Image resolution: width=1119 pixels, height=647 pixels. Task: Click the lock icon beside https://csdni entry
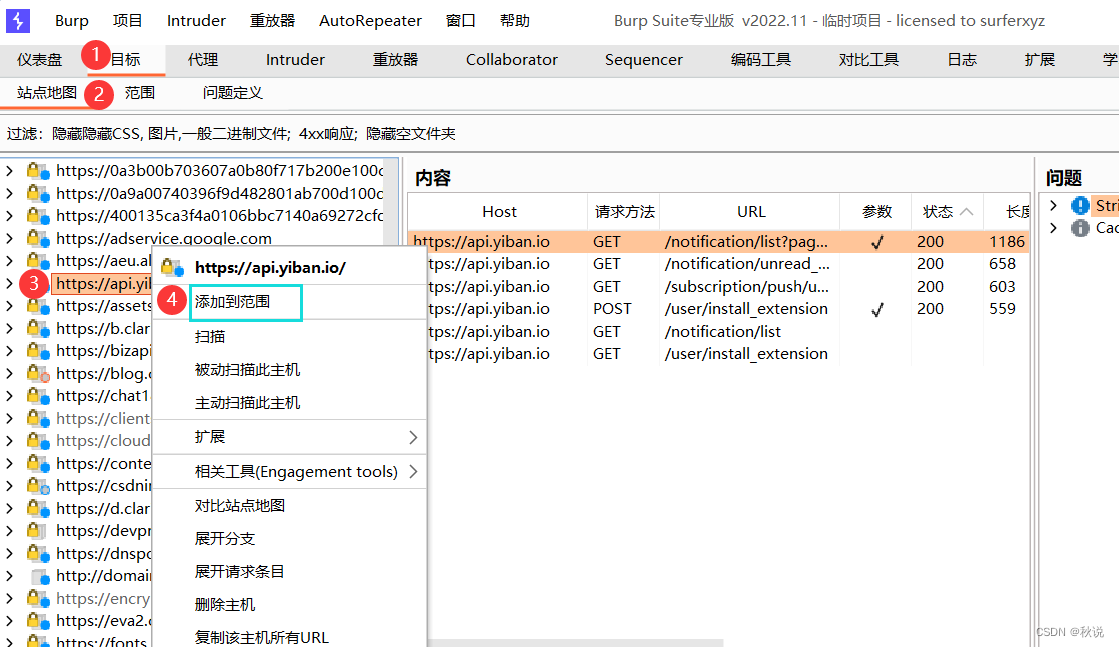(37, 486)
